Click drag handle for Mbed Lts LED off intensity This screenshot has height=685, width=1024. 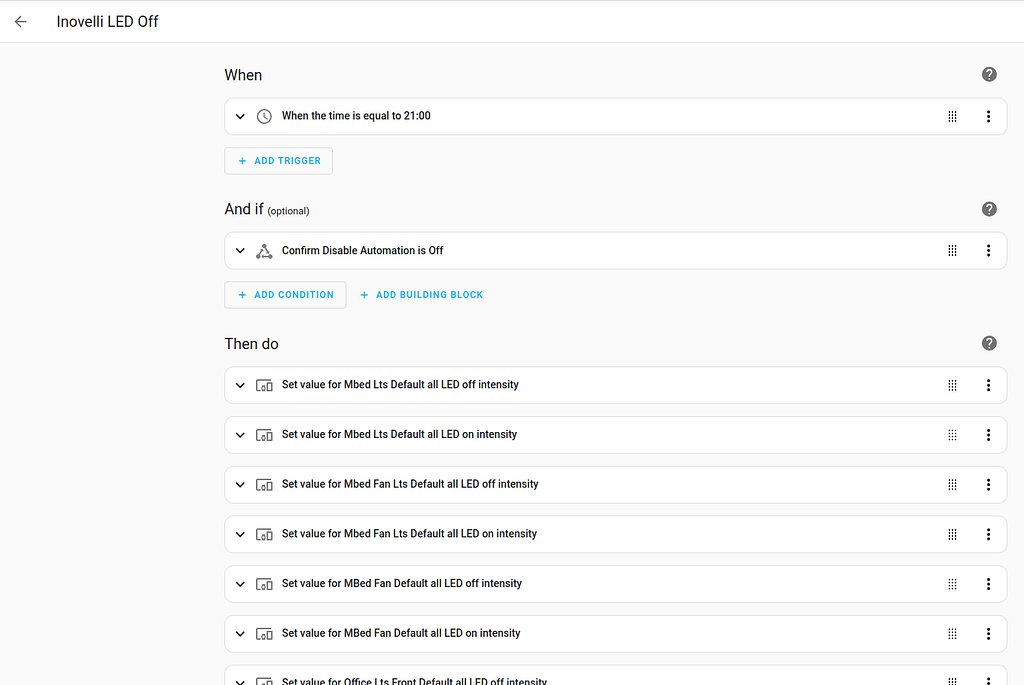(x=952, y=385)
